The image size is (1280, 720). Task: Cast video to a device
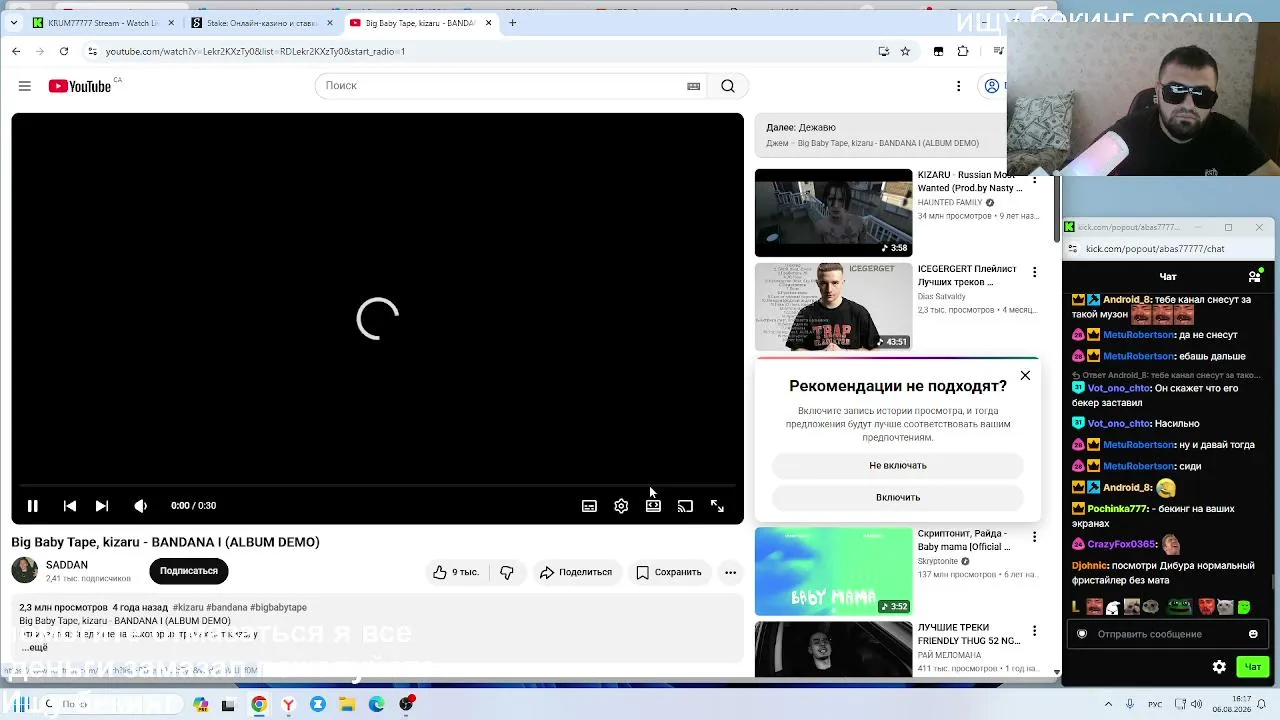tap(685, 506)
